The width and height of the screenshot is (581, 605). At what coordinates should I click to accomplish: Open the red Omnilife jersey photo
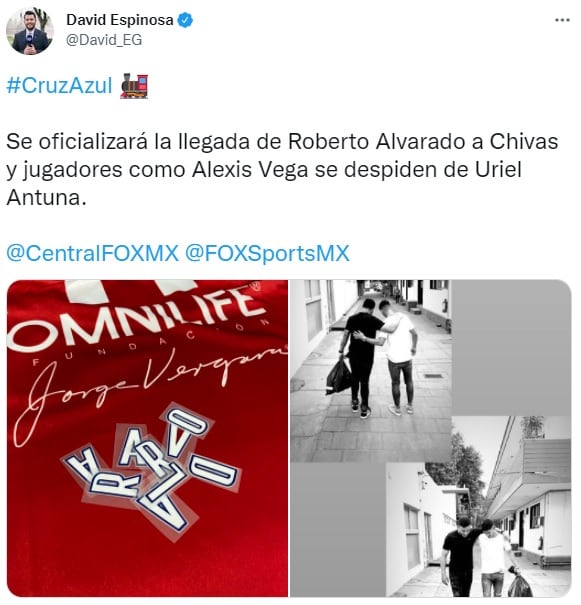(147, 438)
